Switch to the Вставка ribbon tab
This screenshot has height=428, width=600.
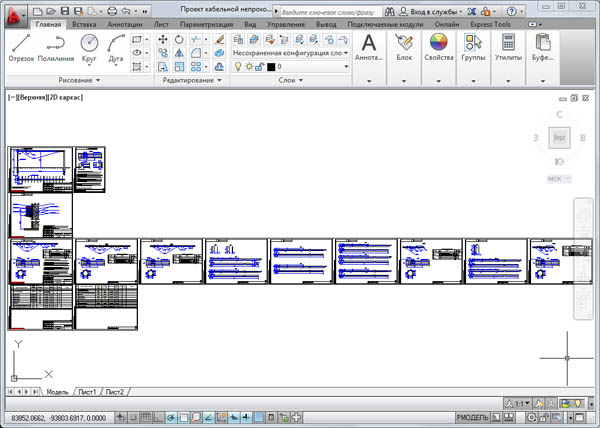(85, 23)
